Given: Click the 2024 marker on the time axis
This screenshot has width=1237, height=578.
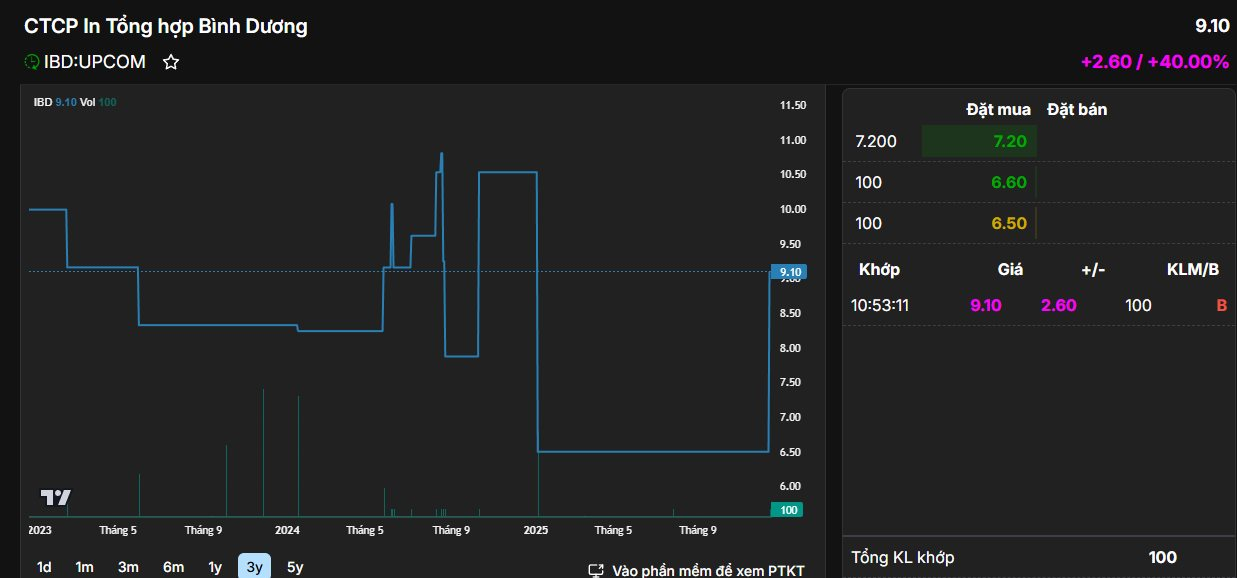Looking at the screenshot, I should coord(287,530).
